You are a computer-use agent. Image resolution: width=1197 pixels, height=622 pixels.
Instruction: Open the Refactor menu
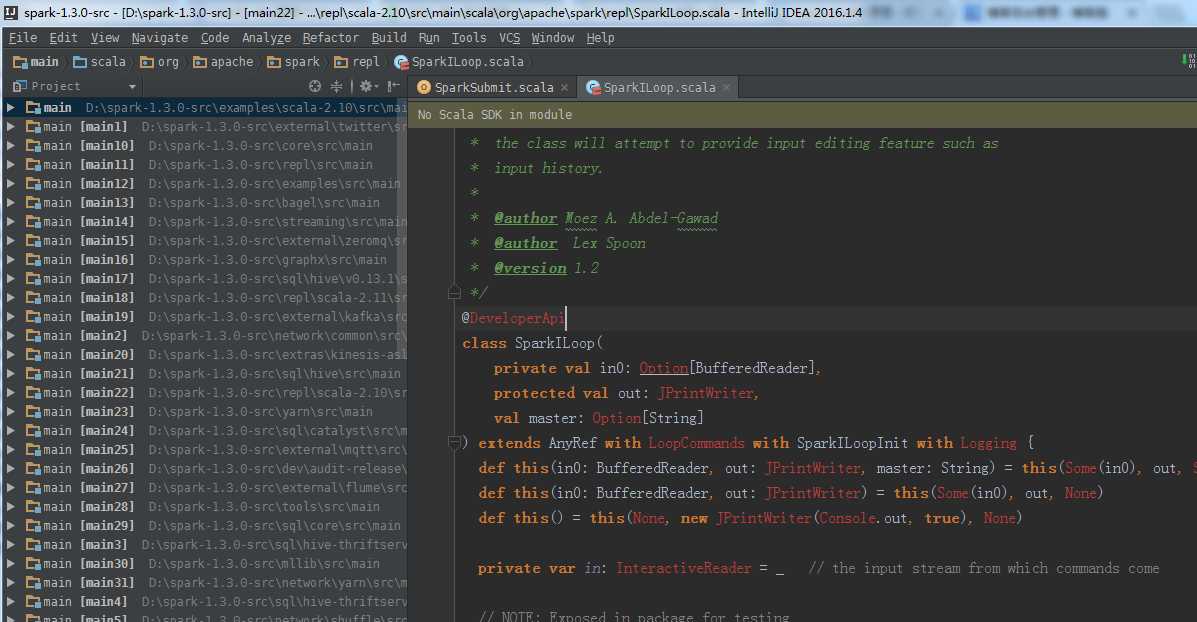coord(331,37)
